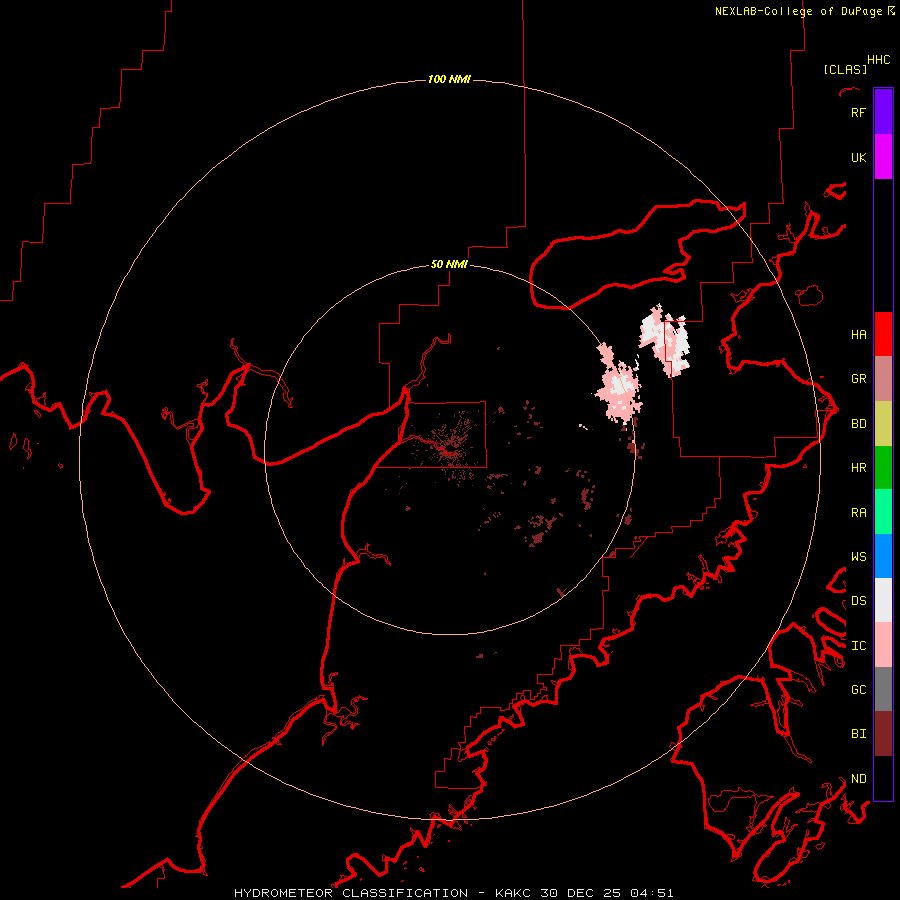Click the RA legend label
Image resolution: width=900 pixels, height=900 pixels.
point(858,512)
